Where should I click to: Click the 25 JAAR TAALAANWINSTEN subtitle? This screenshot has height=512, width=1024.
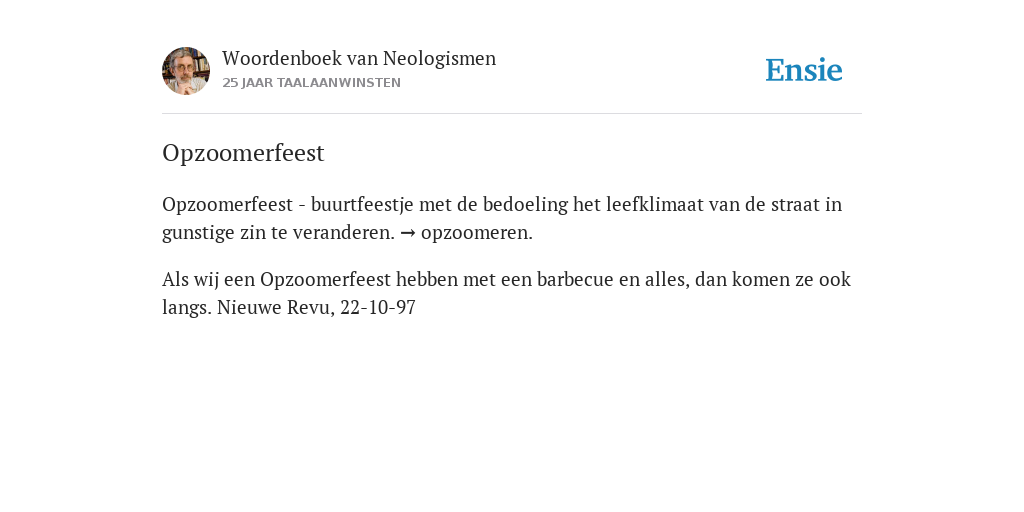(x=312, y=83)
